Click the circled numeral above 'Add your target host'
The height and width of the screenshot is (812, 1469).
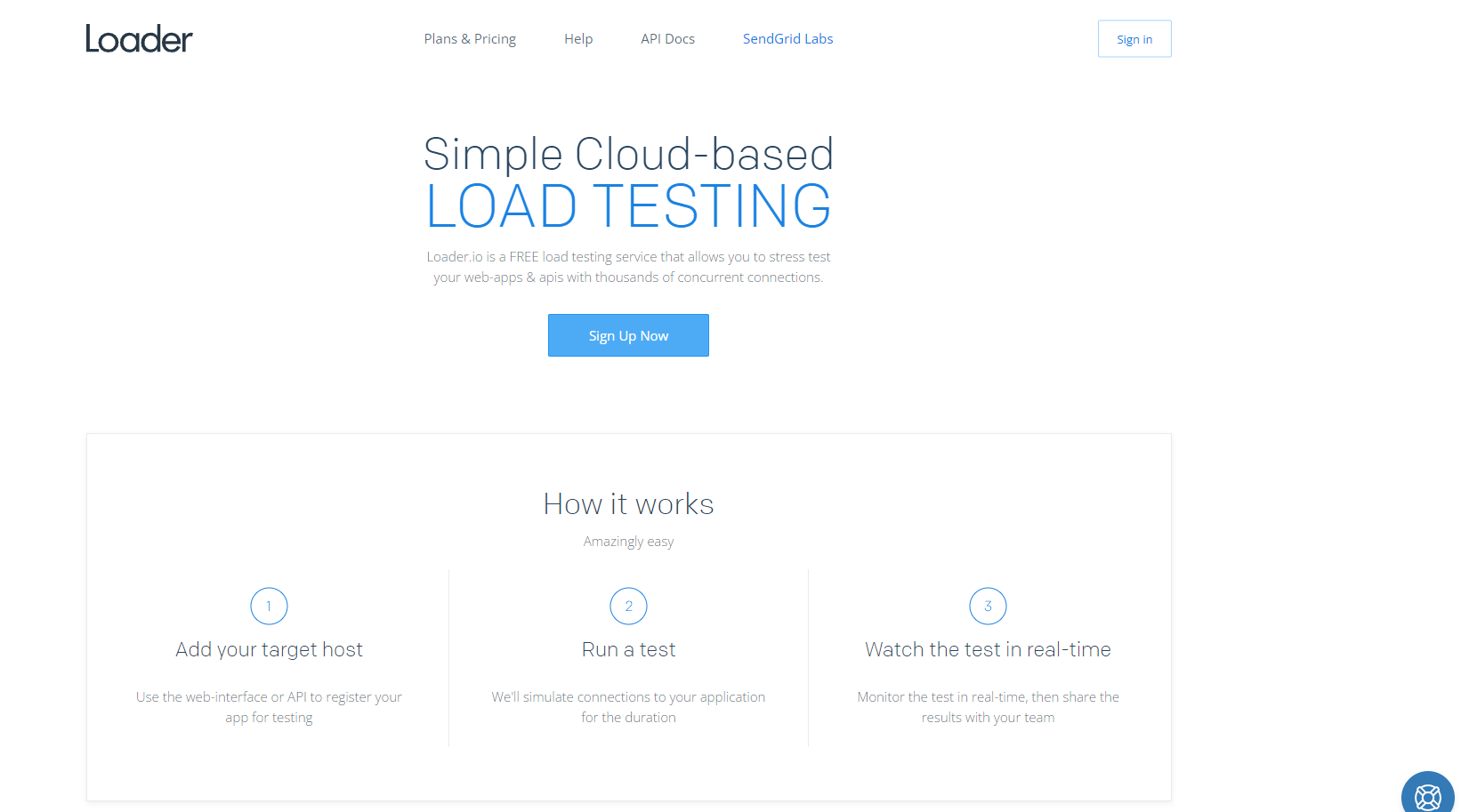[x=269, y=606]
